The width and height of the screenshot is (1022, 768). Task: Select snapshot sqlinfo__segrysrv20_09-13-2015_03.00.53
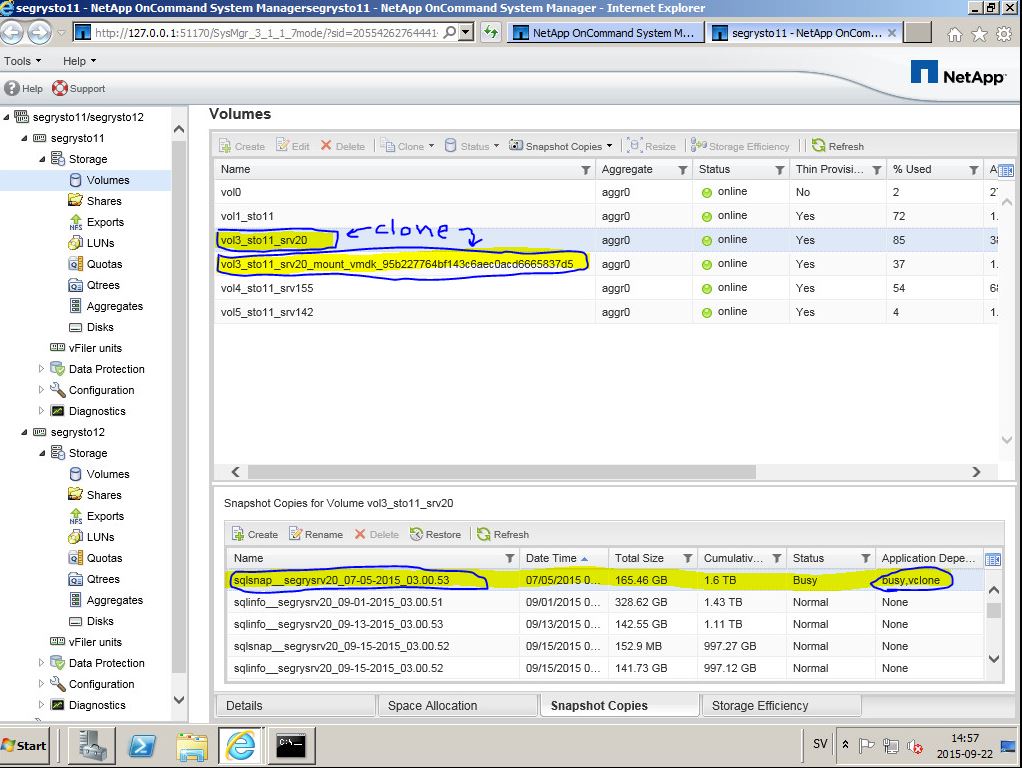click(605, 624)
